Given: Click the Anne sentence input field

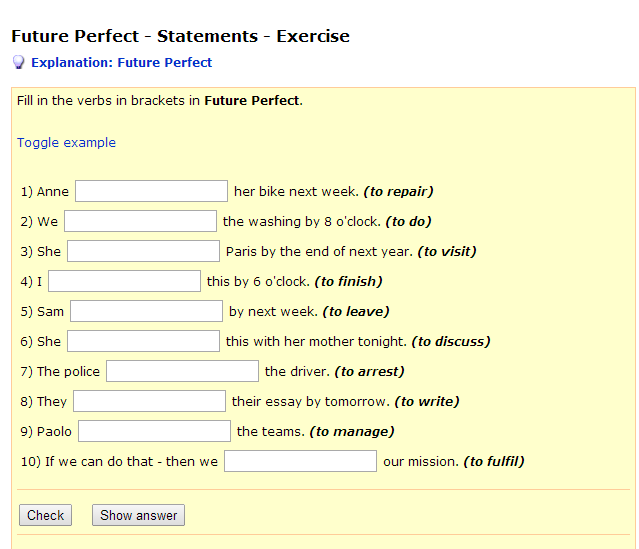Looking at the screenshot, I should tap(151, 191).
